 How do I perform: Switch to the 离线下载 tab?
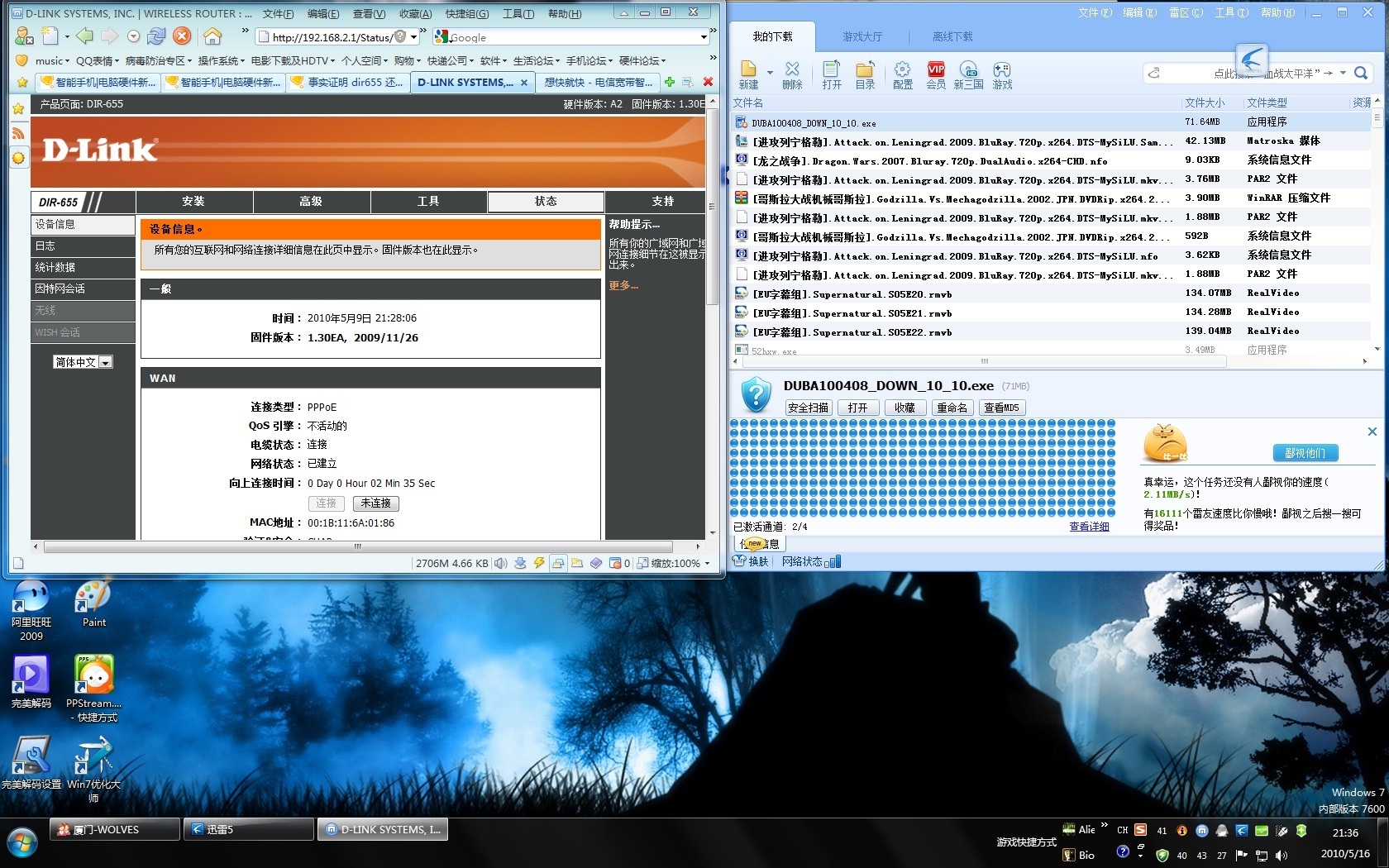click(952, 36)
